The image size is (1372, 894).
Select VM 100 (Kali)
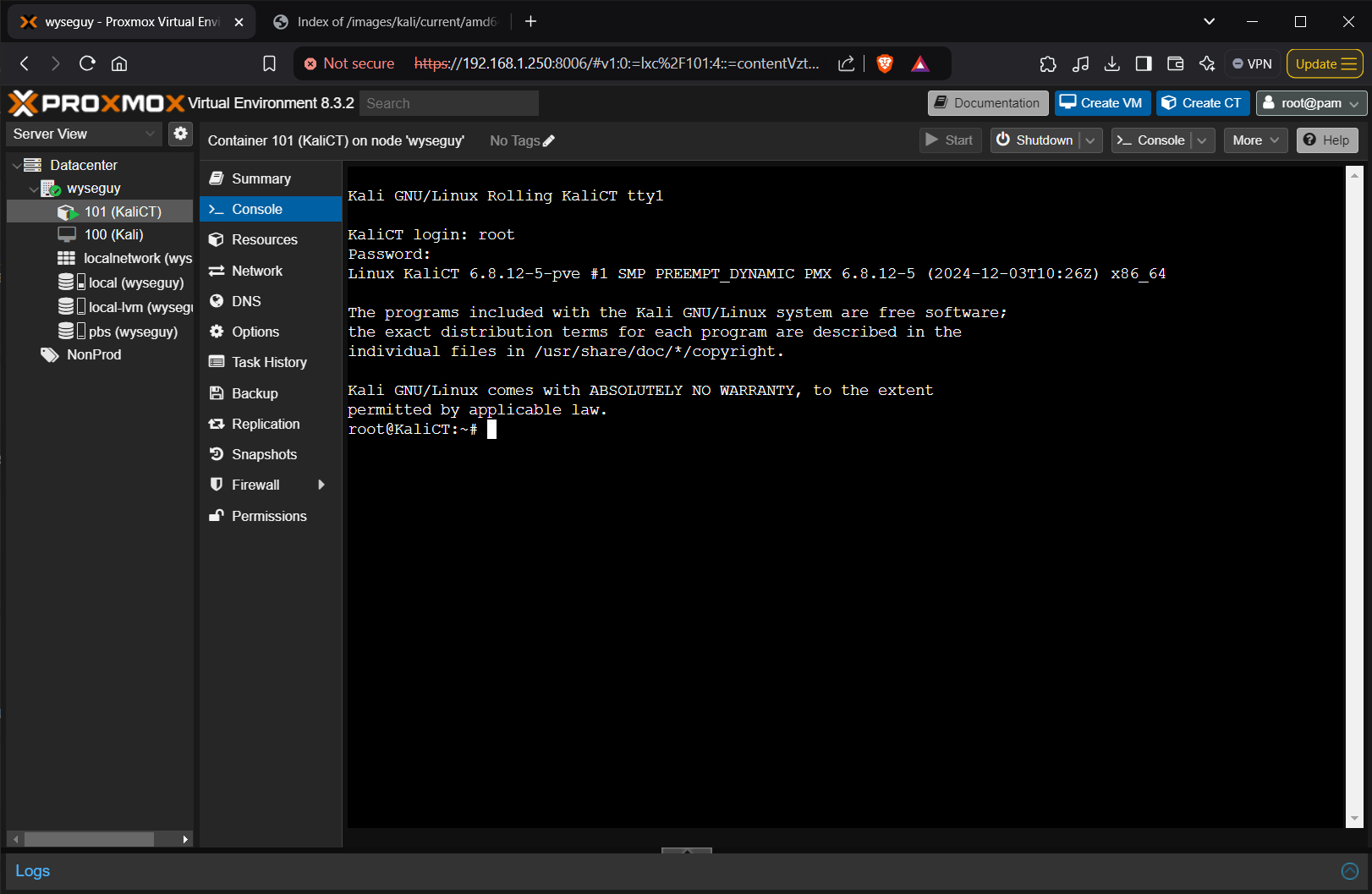click(x=100, y=234)
